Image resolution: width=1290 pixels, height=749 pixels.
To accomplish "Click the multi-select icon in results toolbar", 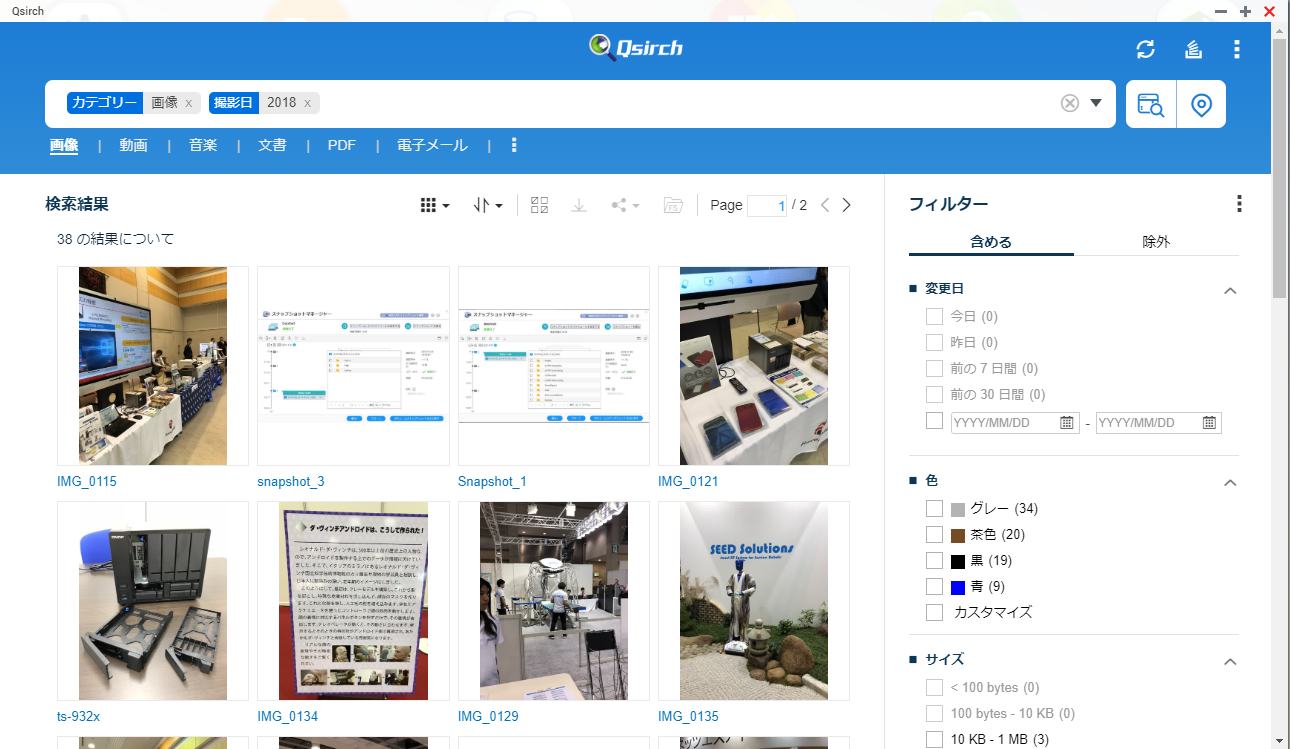I will click(x=540, y=205).
